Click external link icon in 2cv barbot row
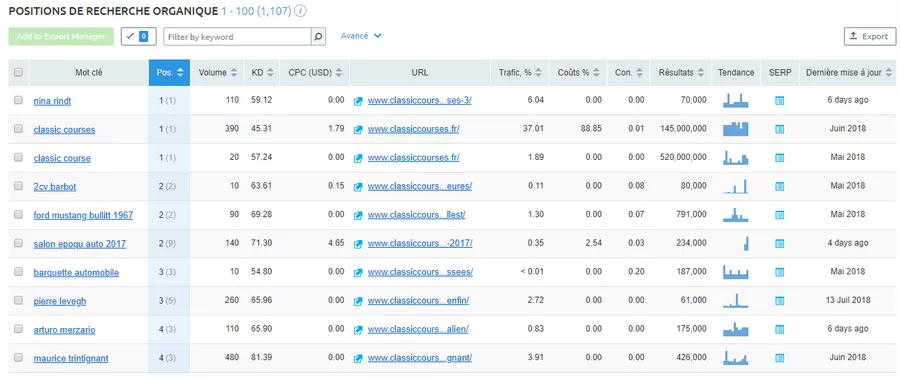 (x=358, y=187)
